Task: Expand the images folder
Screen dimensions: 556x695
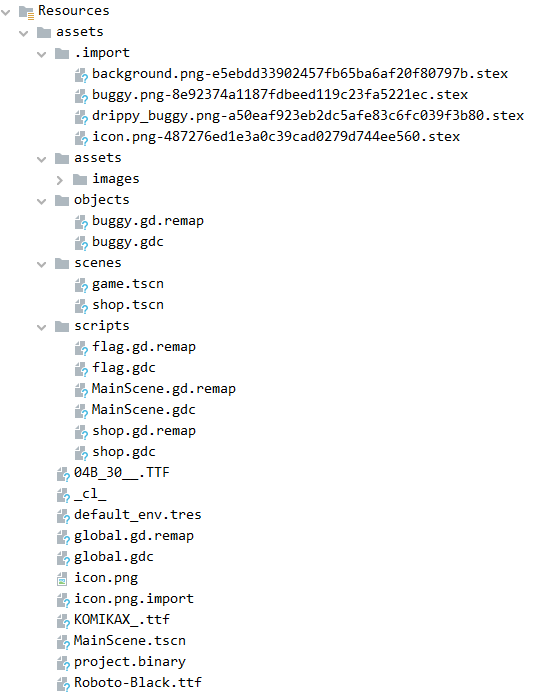Action: pyautogui.click(x=60, y=180)
